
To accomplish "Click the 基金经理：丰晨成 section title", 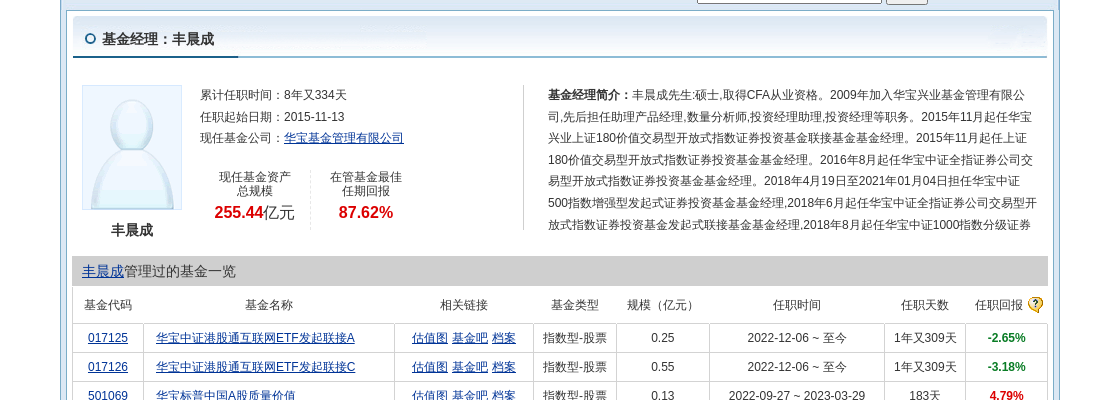I will (x=158, y=39).
